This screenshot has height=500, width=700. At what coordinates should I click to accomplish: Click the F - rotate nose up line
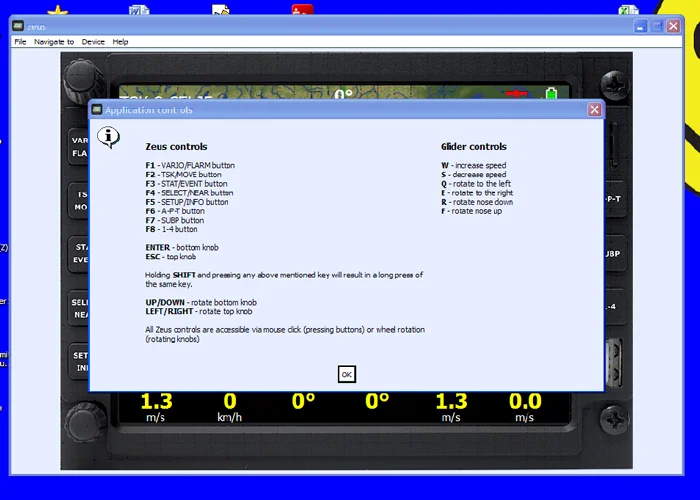click(x=471, y=211)
